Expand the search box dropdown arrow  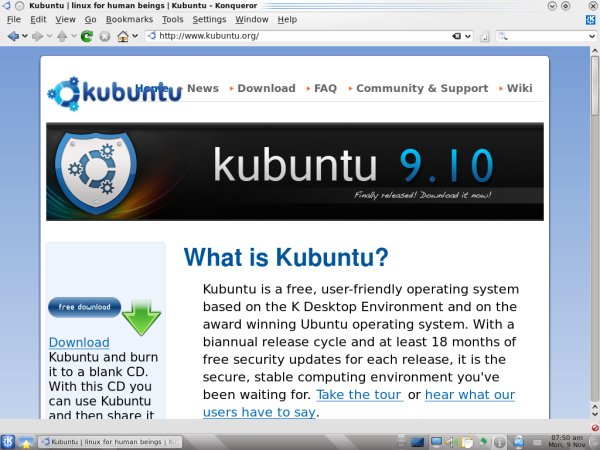coord(592,36)
